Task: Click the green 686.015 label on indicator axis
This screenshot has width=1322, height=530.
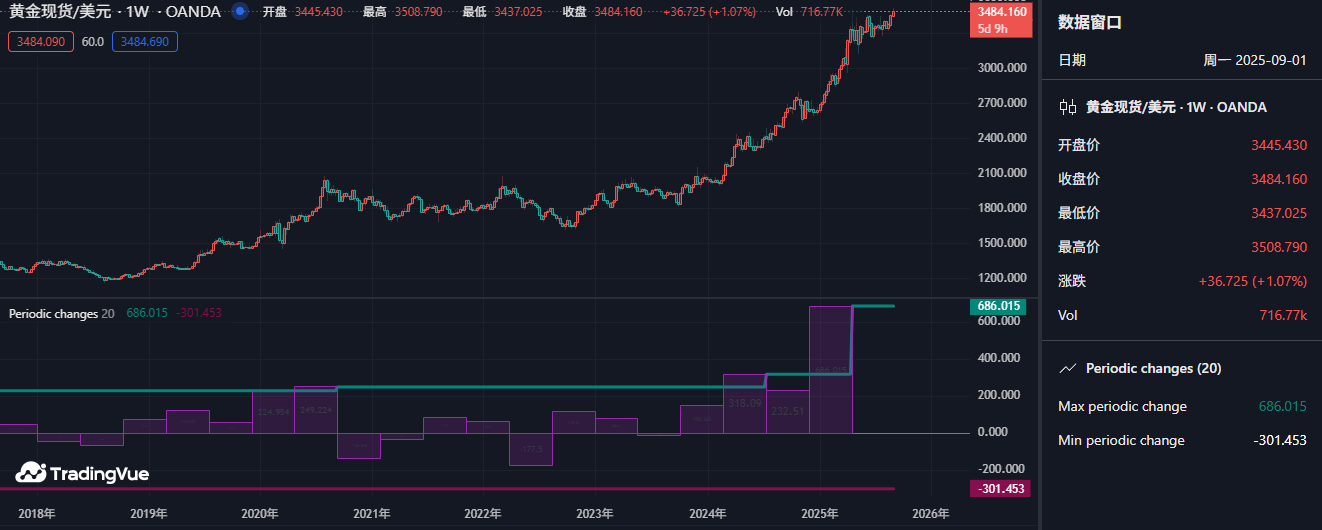Action: (x=998, y=306)
